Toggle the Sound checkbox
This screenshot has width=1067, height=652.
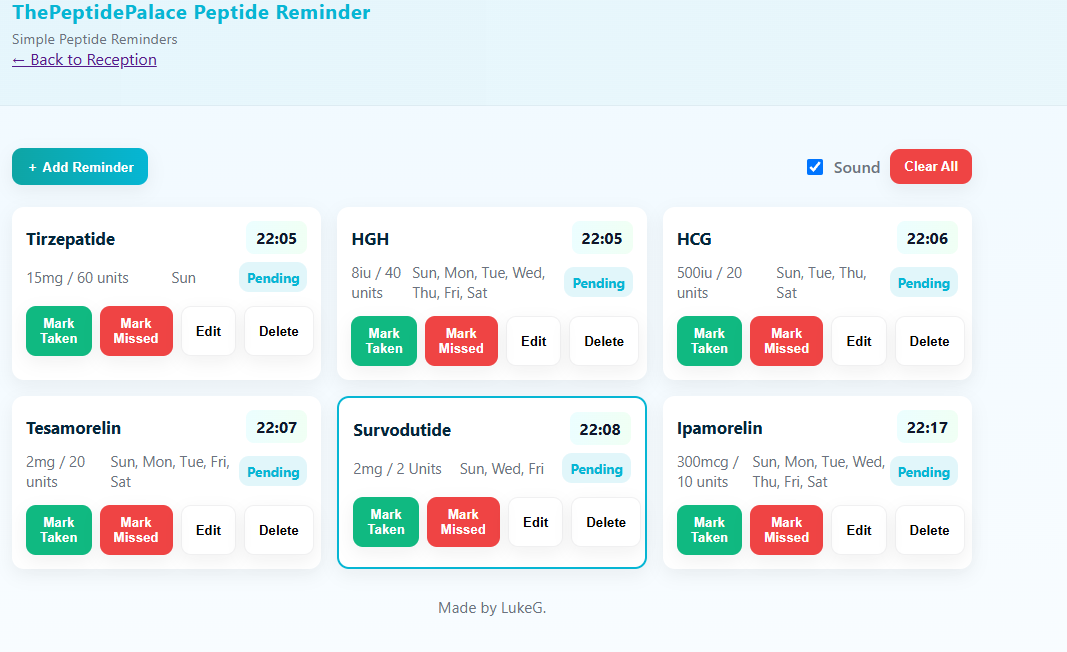[815, 167]
